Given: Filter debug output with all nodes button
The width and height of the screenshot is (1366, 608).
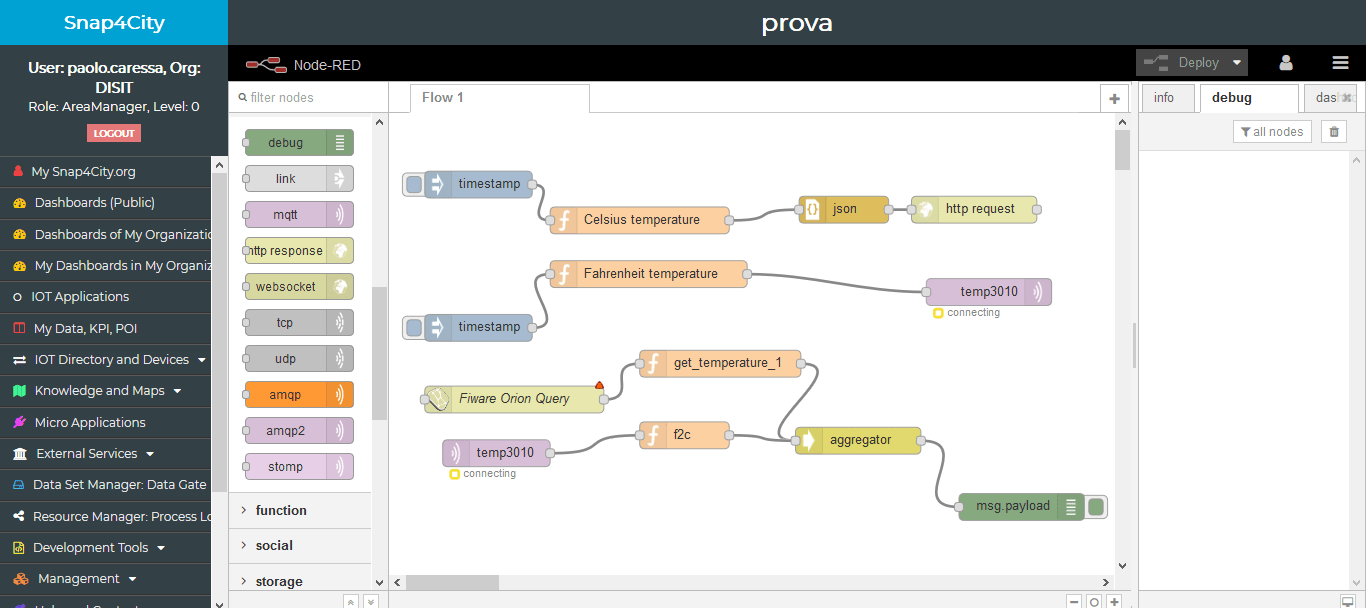Looking at the screenshot, I should point(1272,132).
